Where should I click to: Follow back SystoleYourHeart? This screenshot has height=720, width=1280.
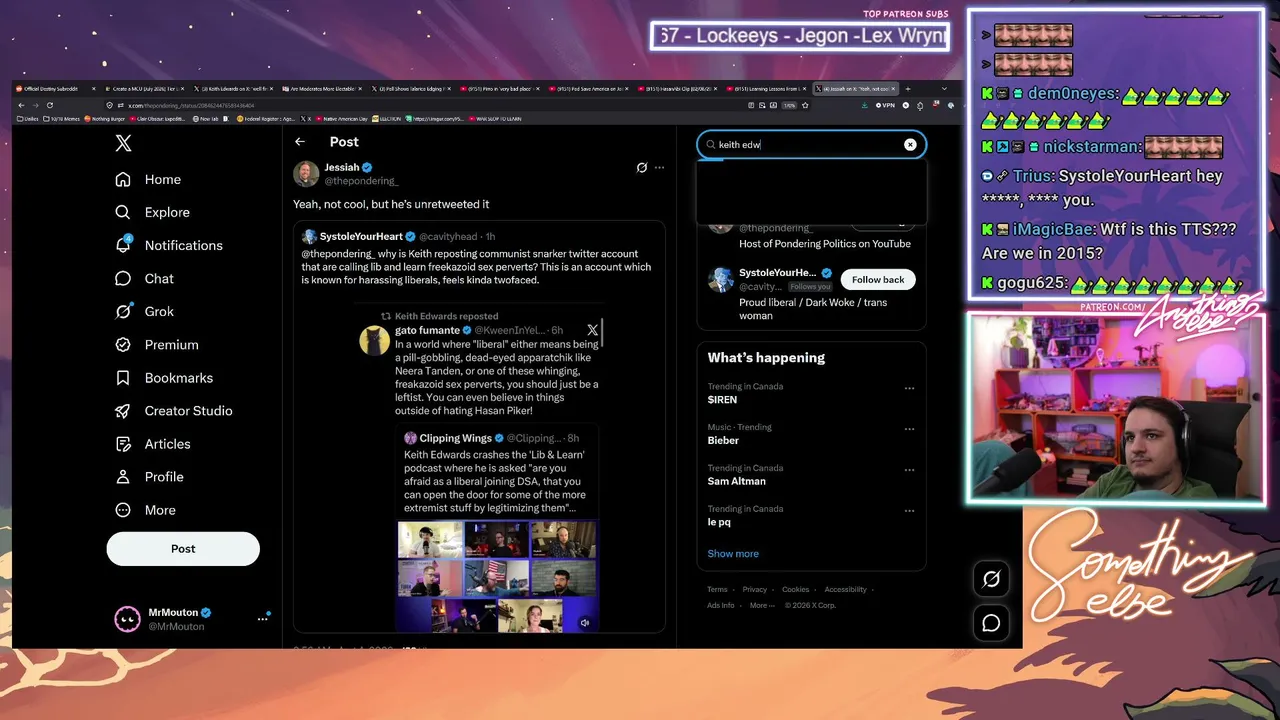pyautogui.click(x=878, y=280)
